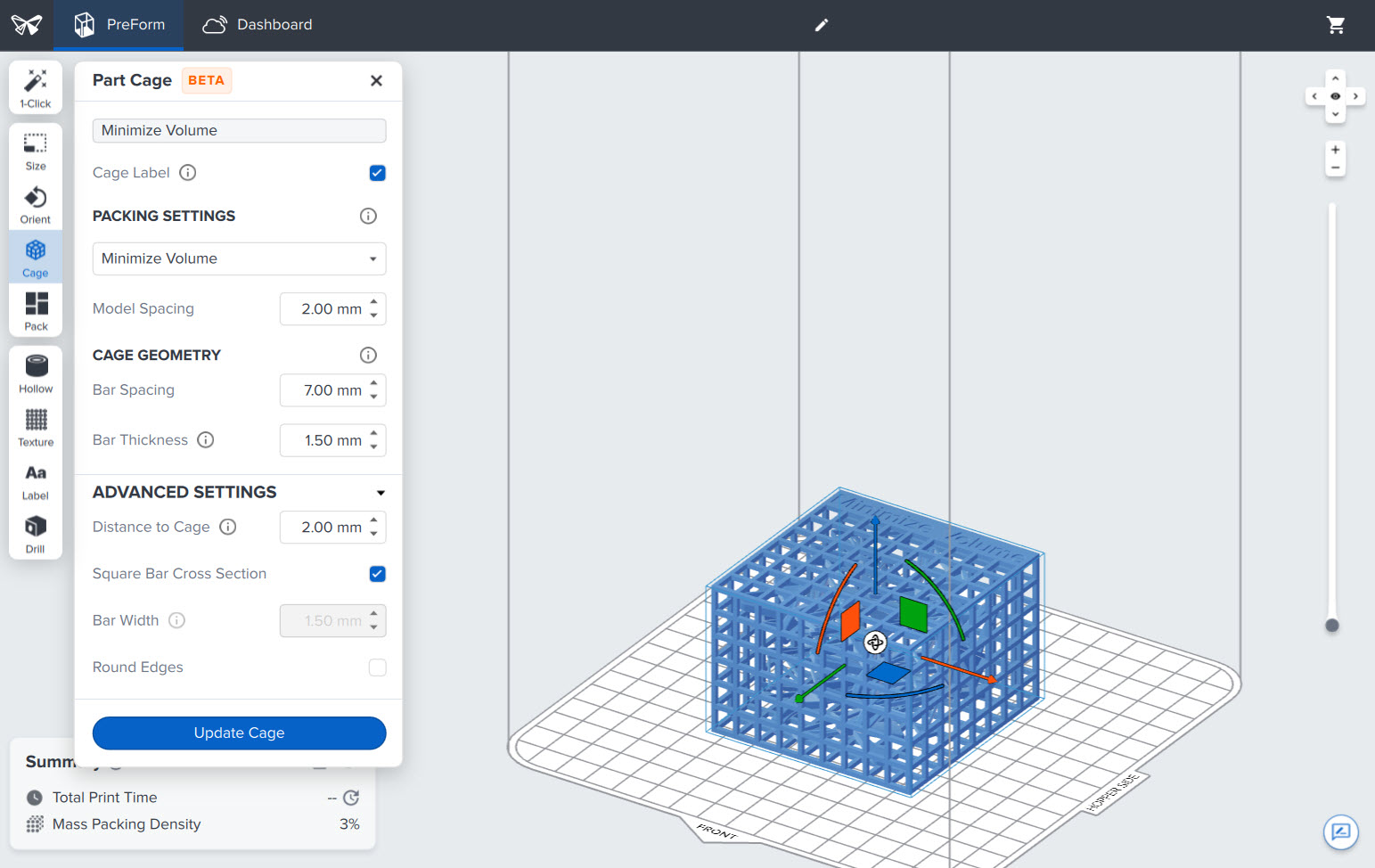Click the Update Cage button
The width and height of the screenshot is (1375, 868).
click(x=239, y=733)
